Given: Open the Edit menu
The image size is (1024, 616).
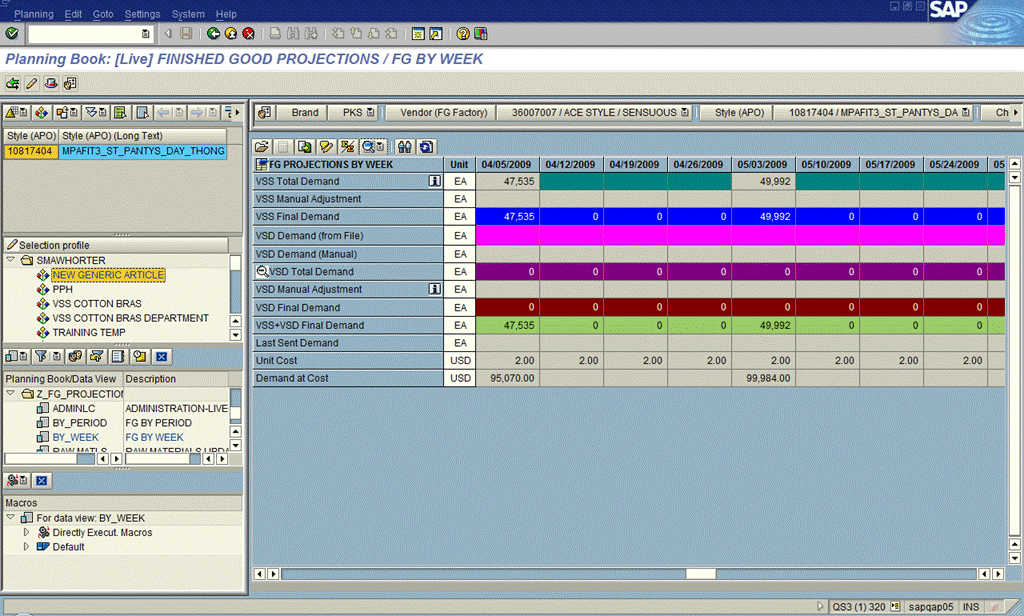Looking at the screenshot, I should pyautogui.click(x=73, y=14).
